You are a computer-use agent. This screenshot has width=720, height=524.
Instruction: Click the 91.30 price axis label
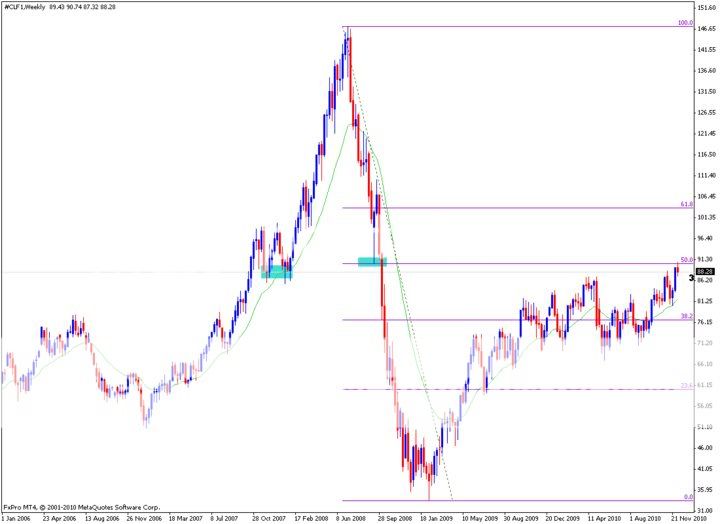pyautogui.click(x=706, y=259)
